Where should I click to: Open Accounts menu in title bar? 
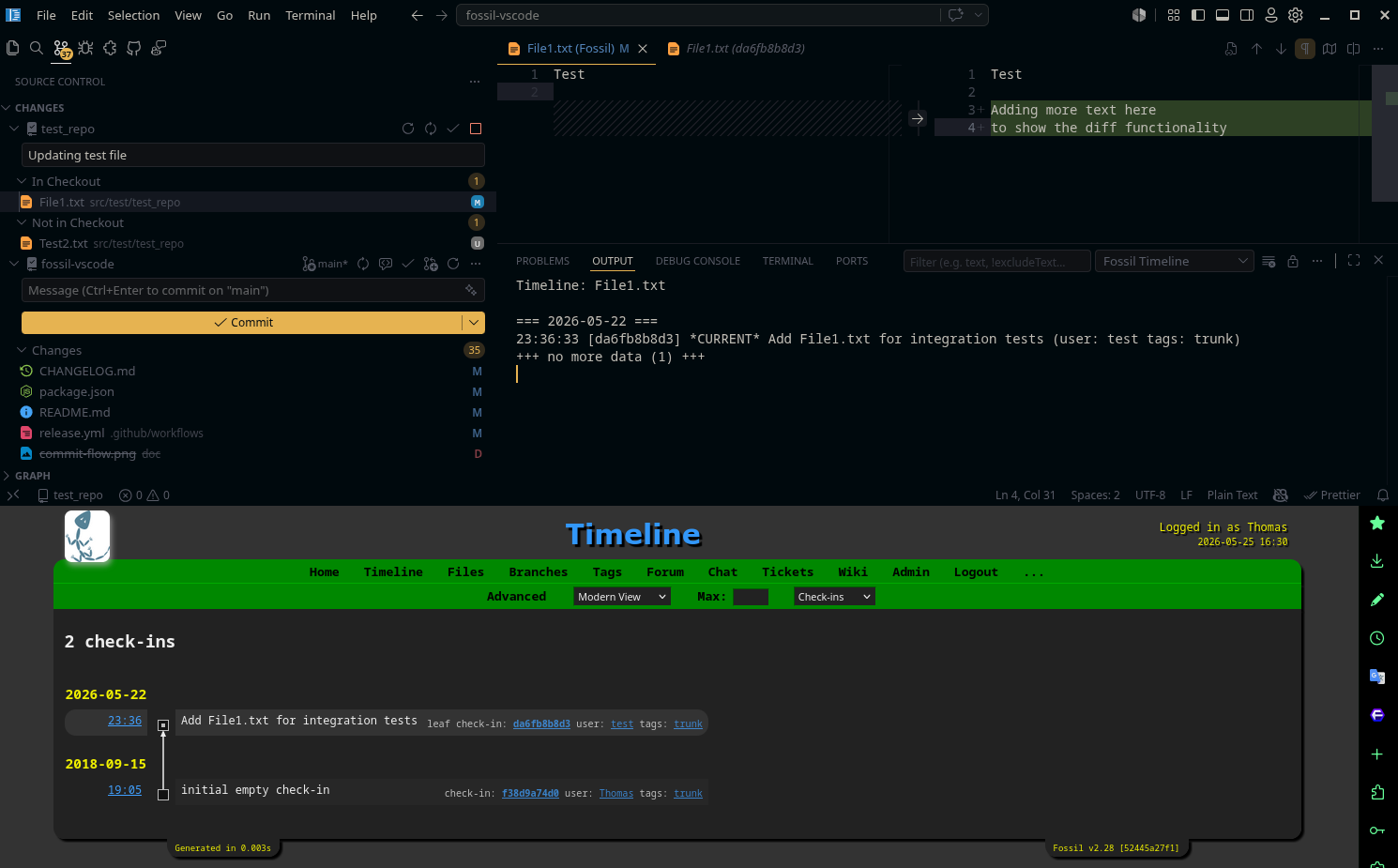coord(1271,15)
